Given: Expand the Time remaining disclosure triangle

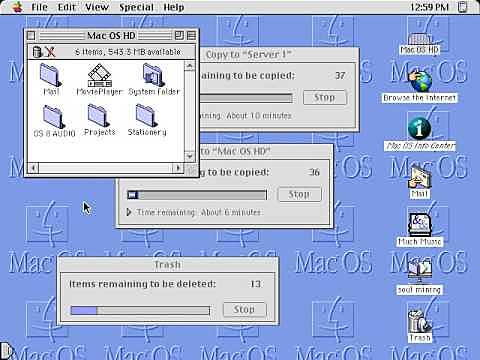Looking at the screenshot, I should (x=129, y=212).
